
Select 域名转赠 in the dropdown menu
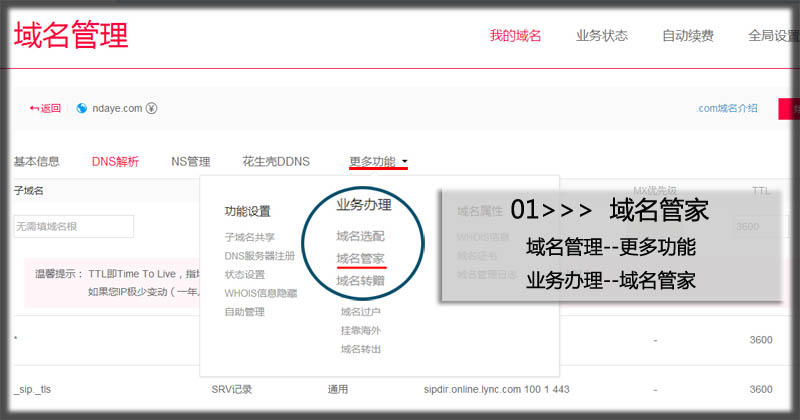click(x=361, y=281)
